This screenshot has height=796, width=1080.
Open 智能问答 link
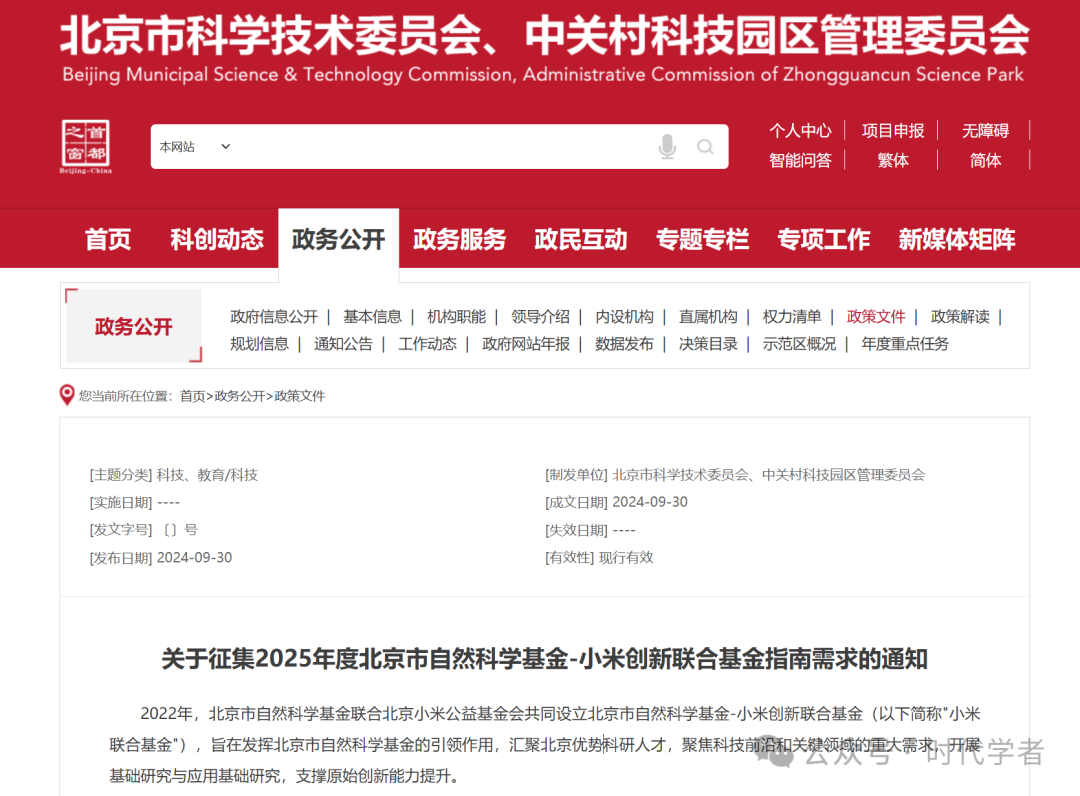point(800,160)
